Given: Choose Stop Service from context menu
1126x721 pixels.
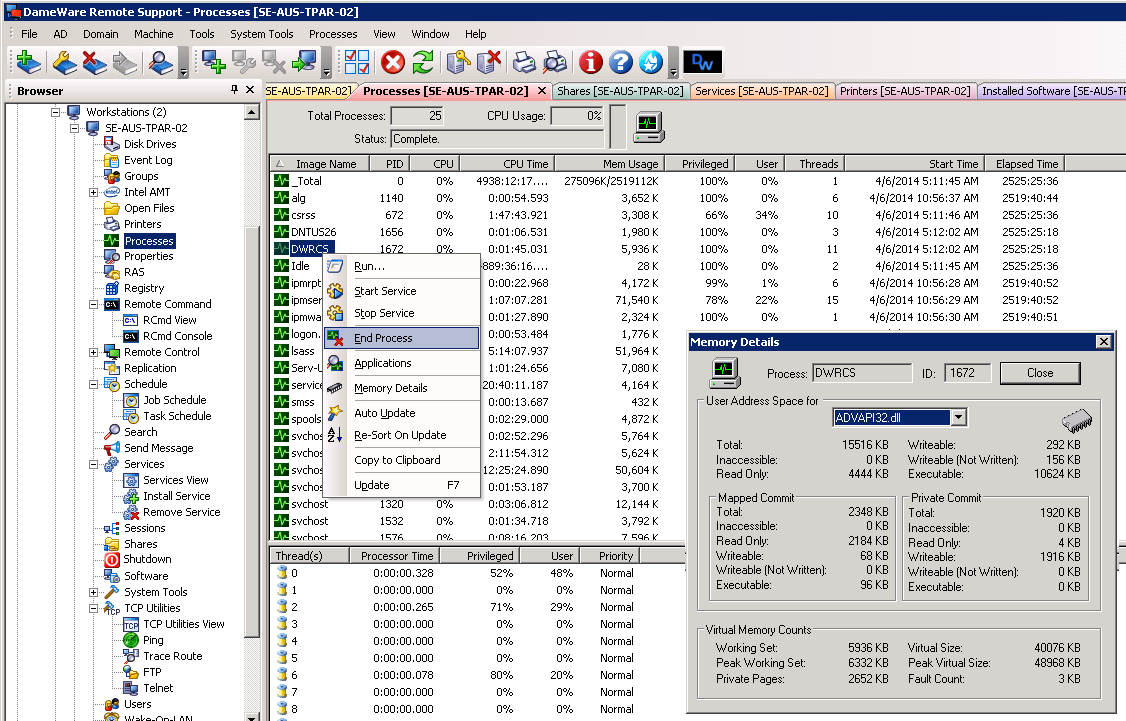Looking at the screenshot, I should [401, 313].
